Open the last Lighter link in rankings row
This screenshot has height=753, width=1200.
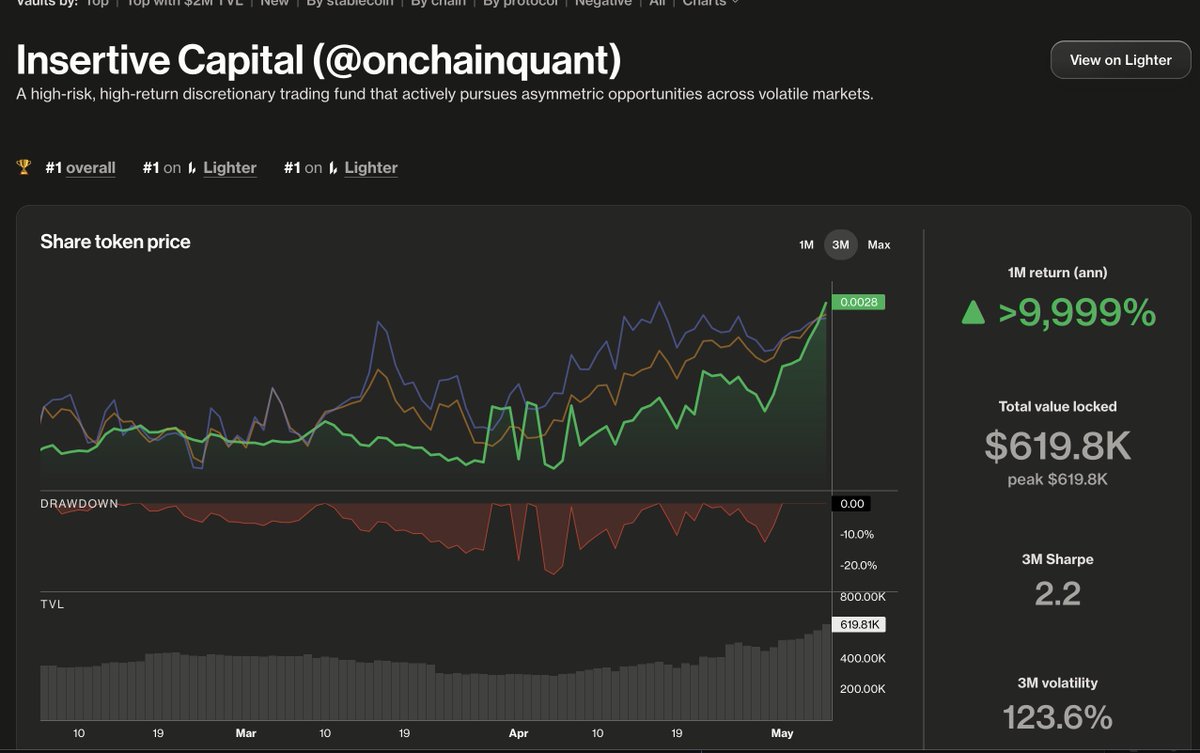pos(371,168)
